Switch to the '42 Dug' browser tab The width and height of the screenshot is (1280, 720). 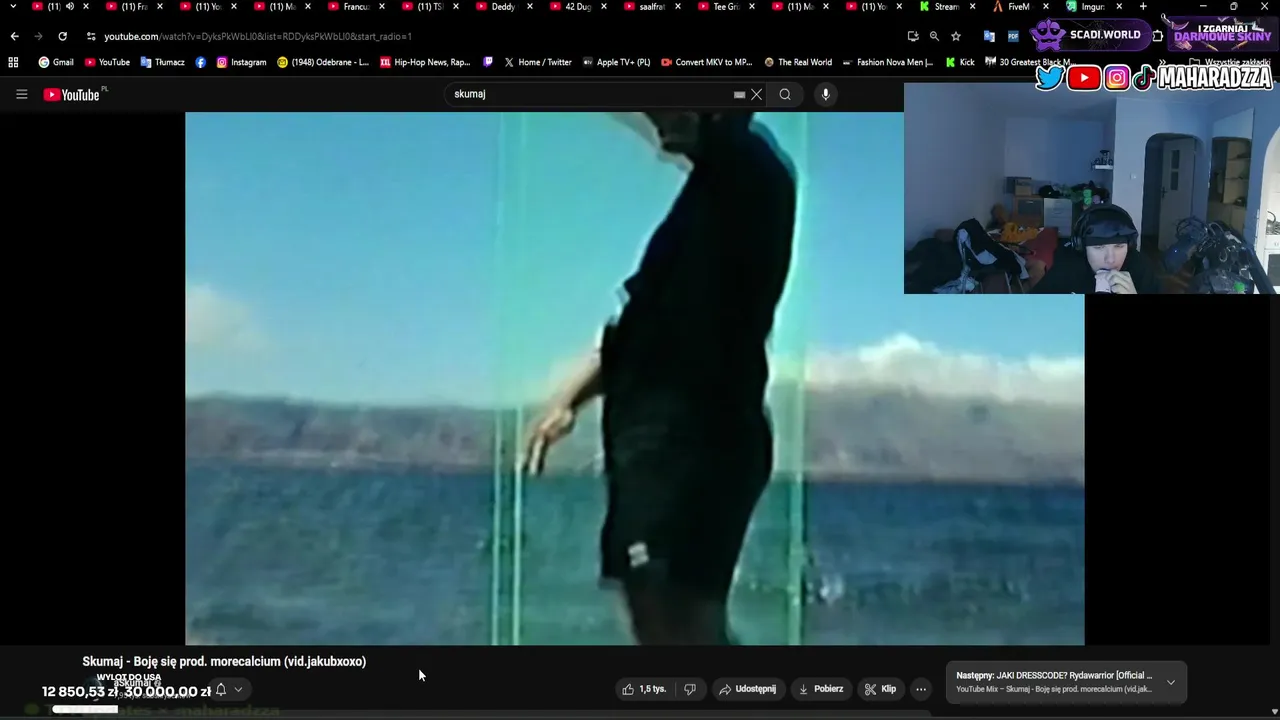[571, 7]
